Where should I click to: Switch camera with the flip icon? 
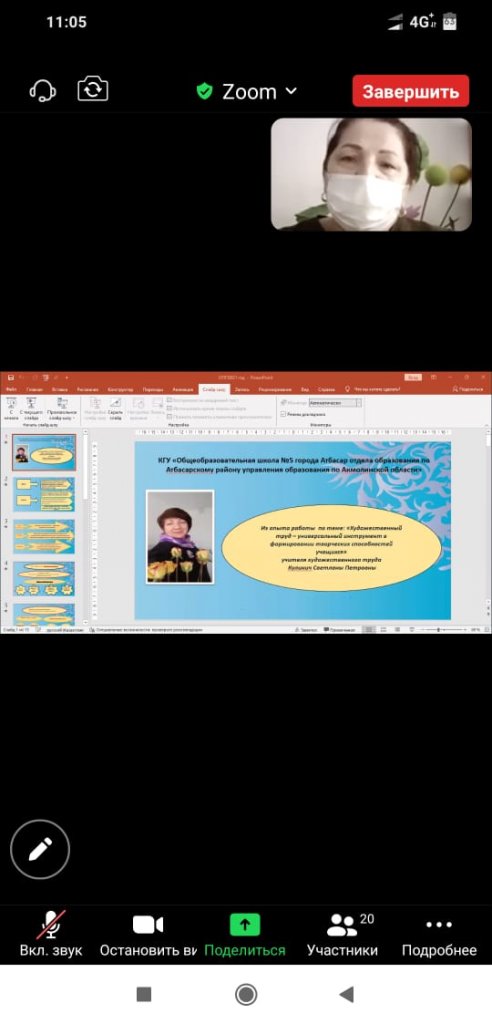[x=93, y=89]
